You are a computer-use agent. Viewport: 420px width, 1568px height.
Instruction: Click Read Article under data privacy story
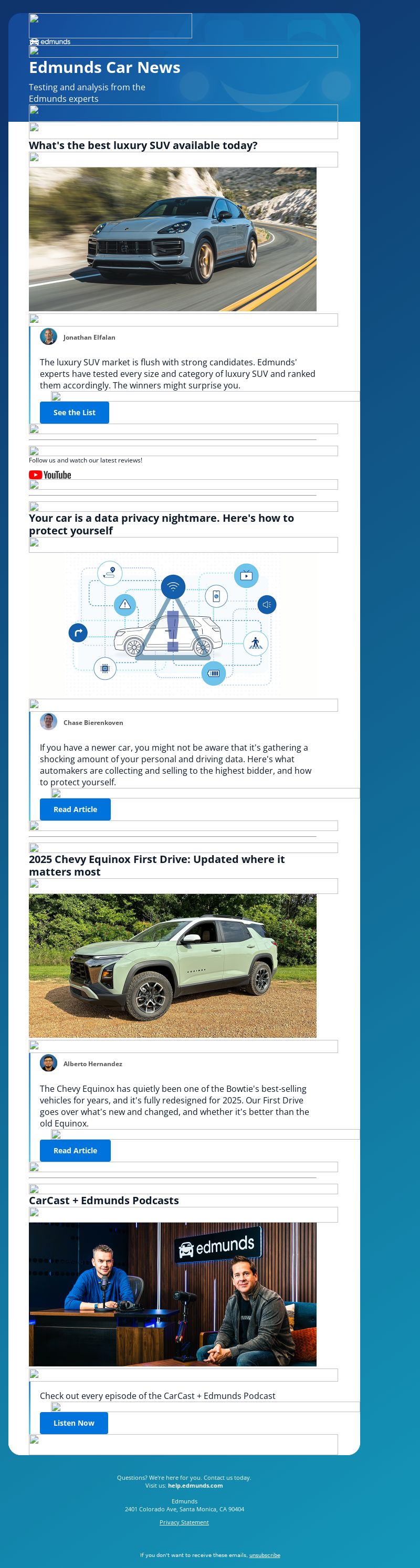[76, 809]
